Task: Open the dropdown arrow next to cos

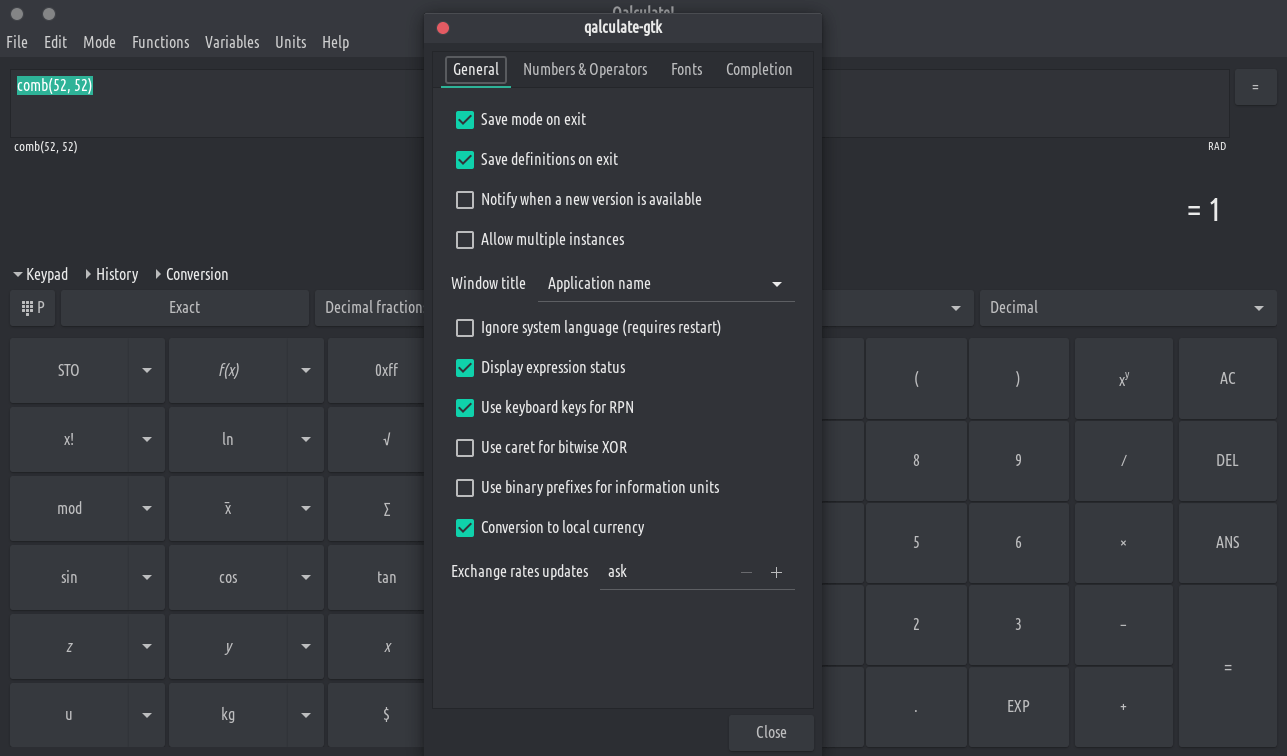Action: tap(306, 577)
